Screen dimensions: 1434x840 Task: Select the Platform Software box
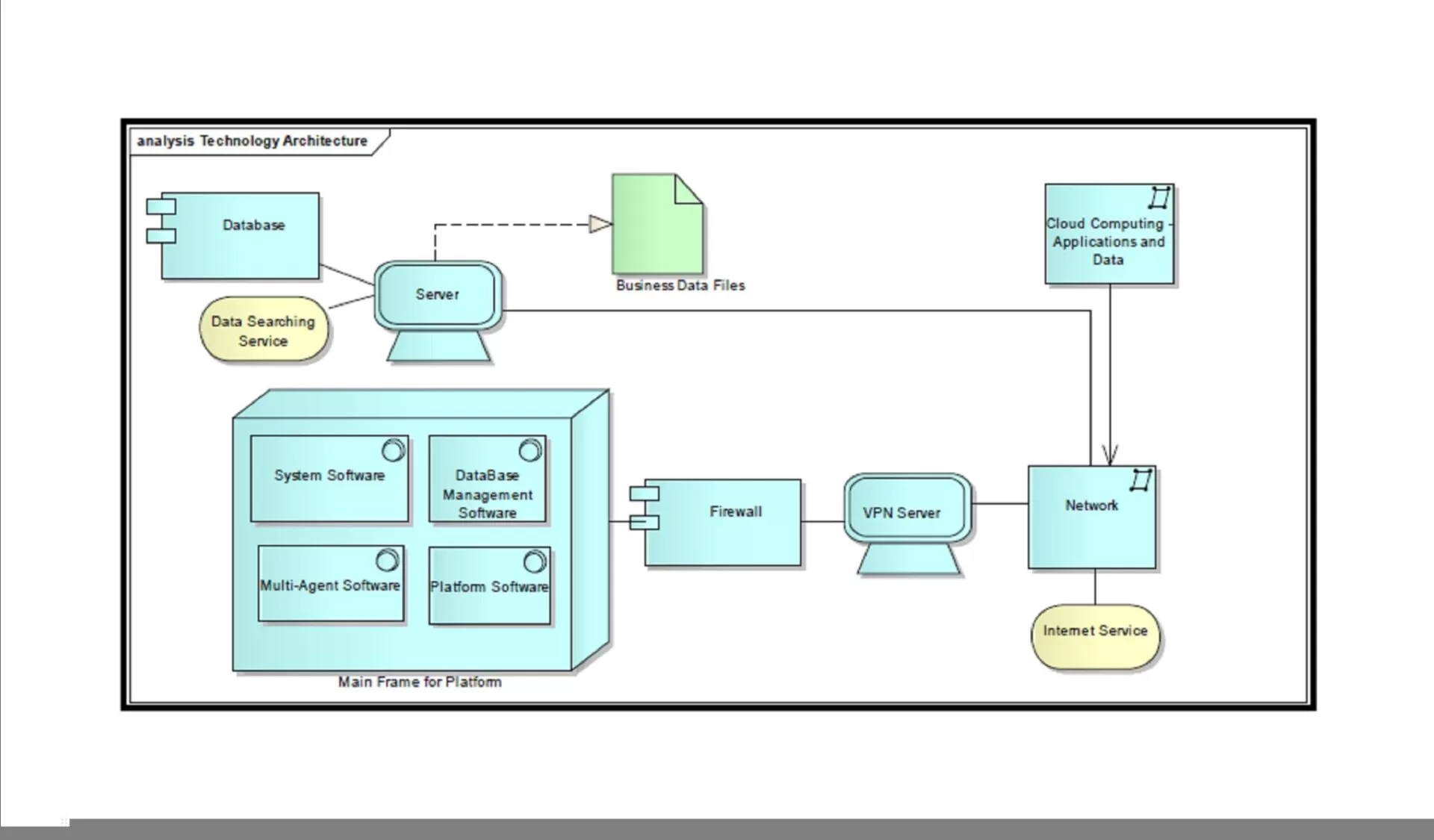[489, 586]
